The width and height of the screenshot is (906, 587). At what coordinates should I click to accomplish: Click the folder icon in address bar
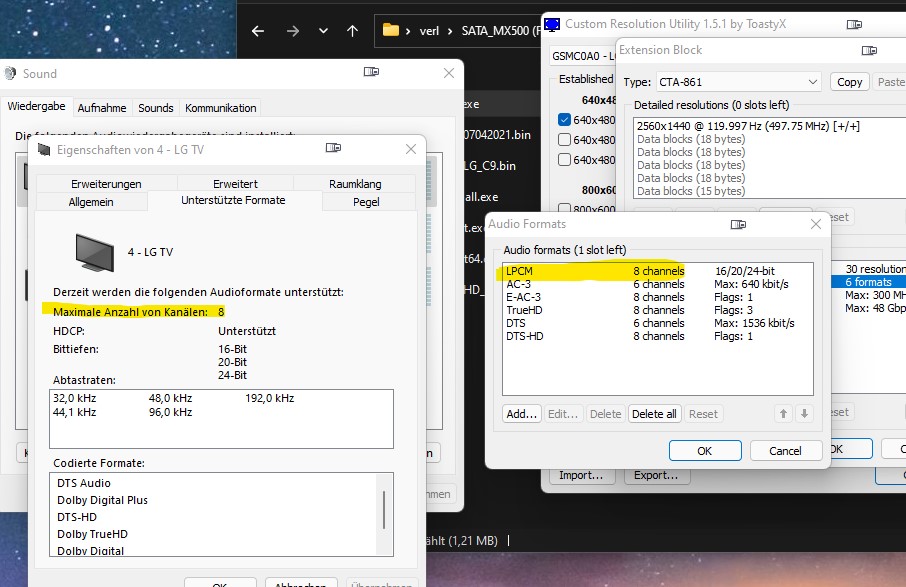(x=391, y=30)
